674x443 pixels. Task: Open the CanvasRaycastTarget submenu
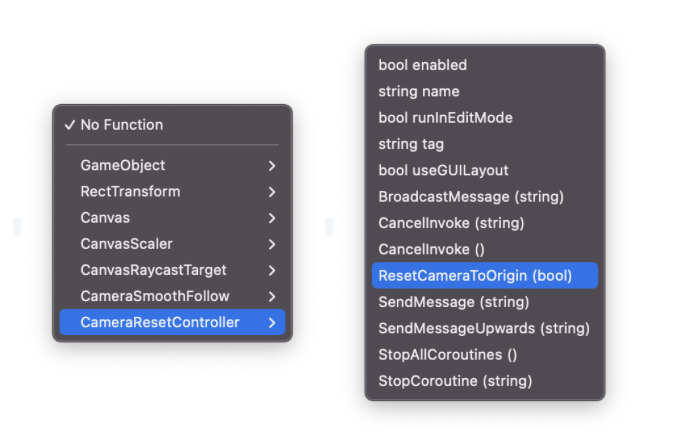coord(153,270)
